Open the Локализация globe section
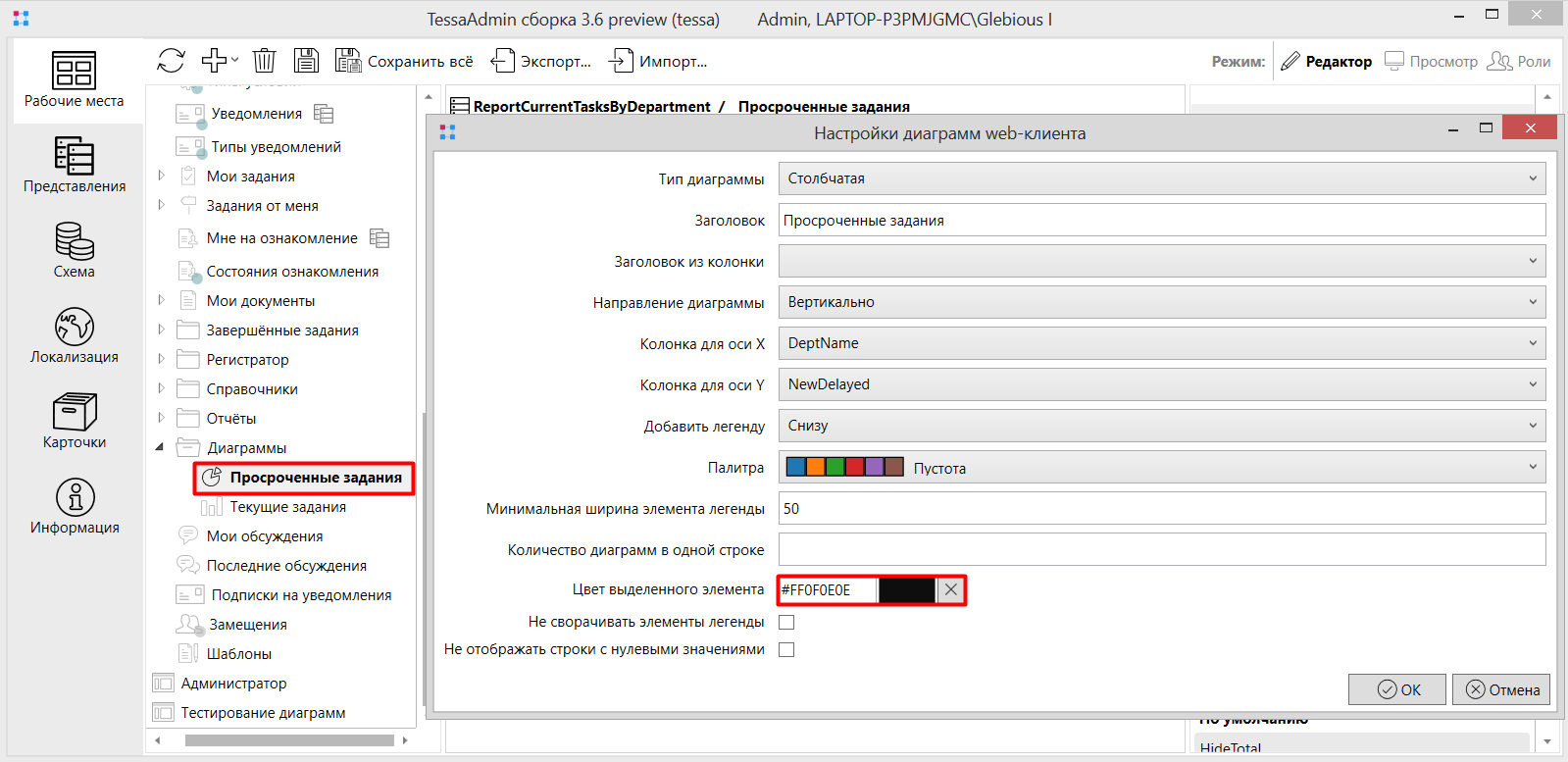 pyautogui.click(x=75, y=335)
